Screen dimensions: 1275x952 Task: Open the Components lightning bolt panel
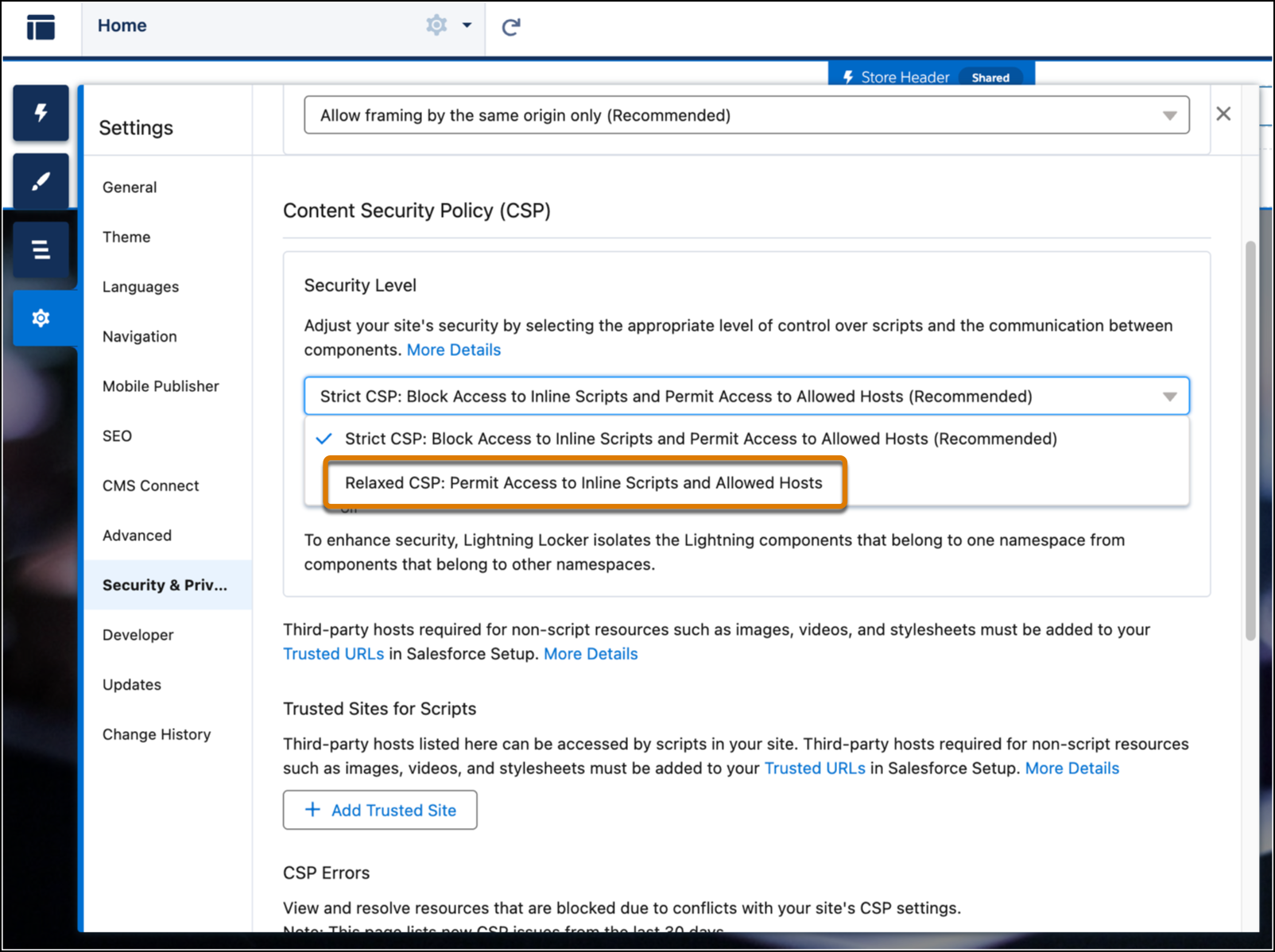[41, 113]
